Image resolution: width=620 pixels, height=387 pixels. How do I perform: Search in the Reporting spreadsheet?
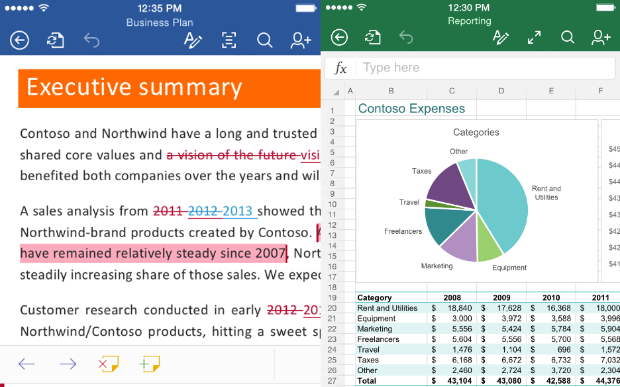click(x=567, y=38)
